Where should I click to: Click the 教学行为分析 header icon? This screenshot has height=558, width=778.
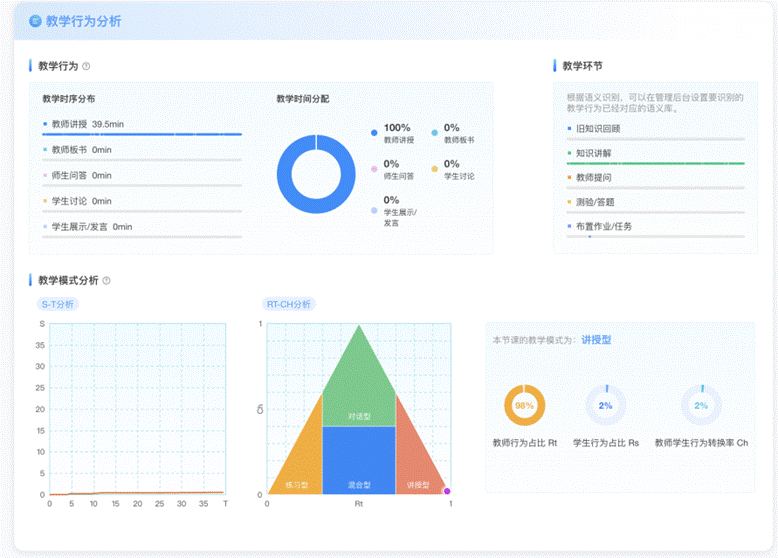[35, 21]
